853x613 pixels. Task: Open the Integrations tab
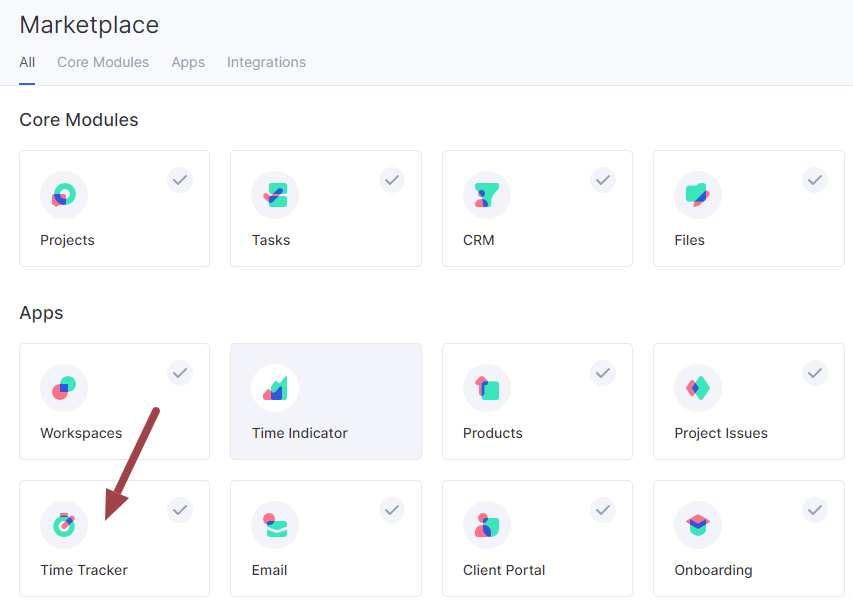tap(266, 62)
